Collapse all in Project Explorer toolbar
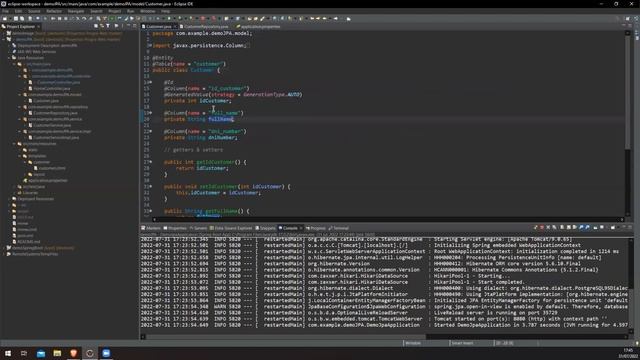The height and width of the screenshot is (360, 640). tap(96, 26)
